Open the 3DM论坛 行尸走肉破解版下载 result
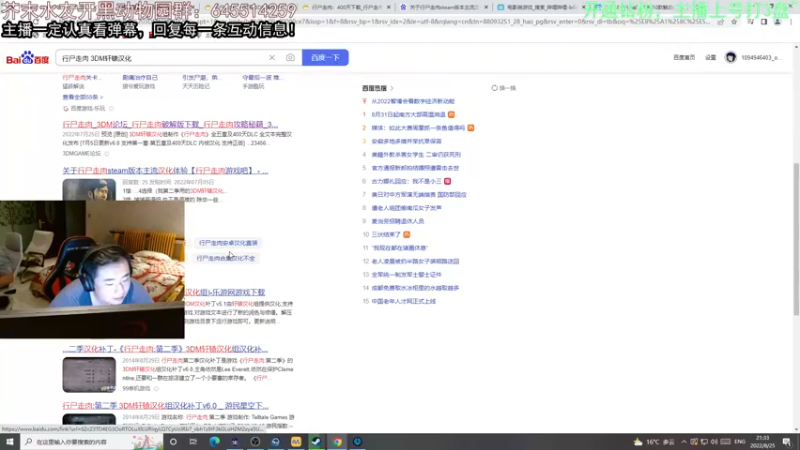 pyautogui.click(x=170, y=124)
